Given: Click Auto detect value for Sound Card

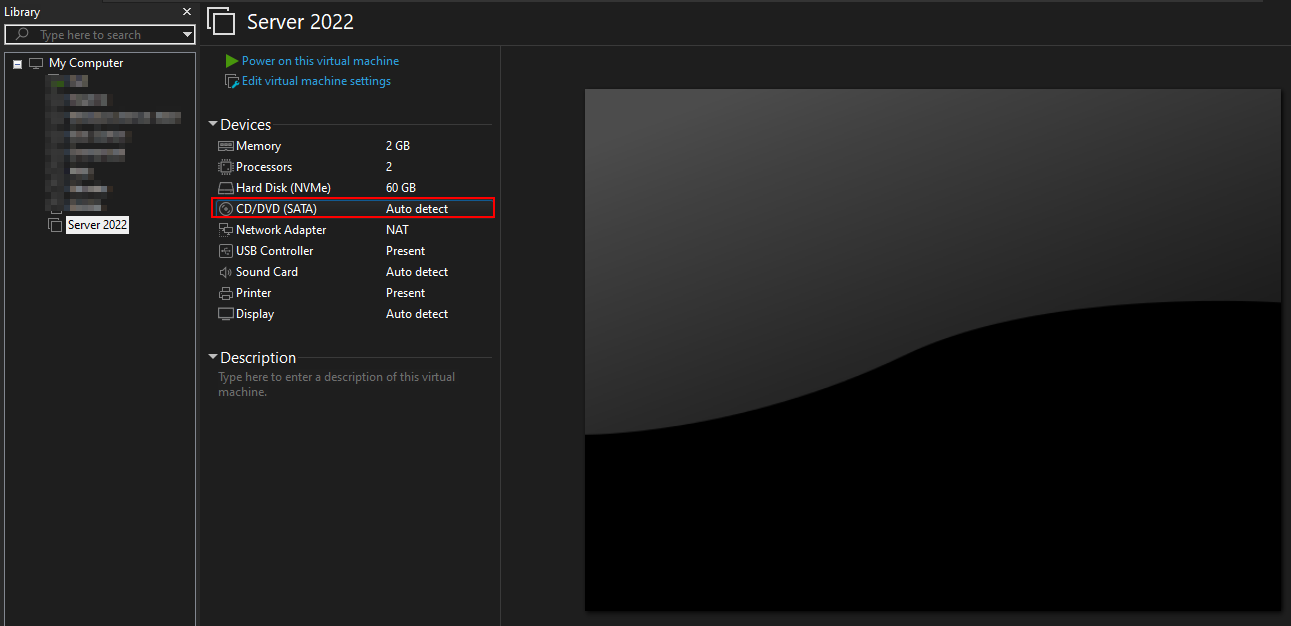Looking at the screenshot, I should pyautogui.click(x=417, y=272).
